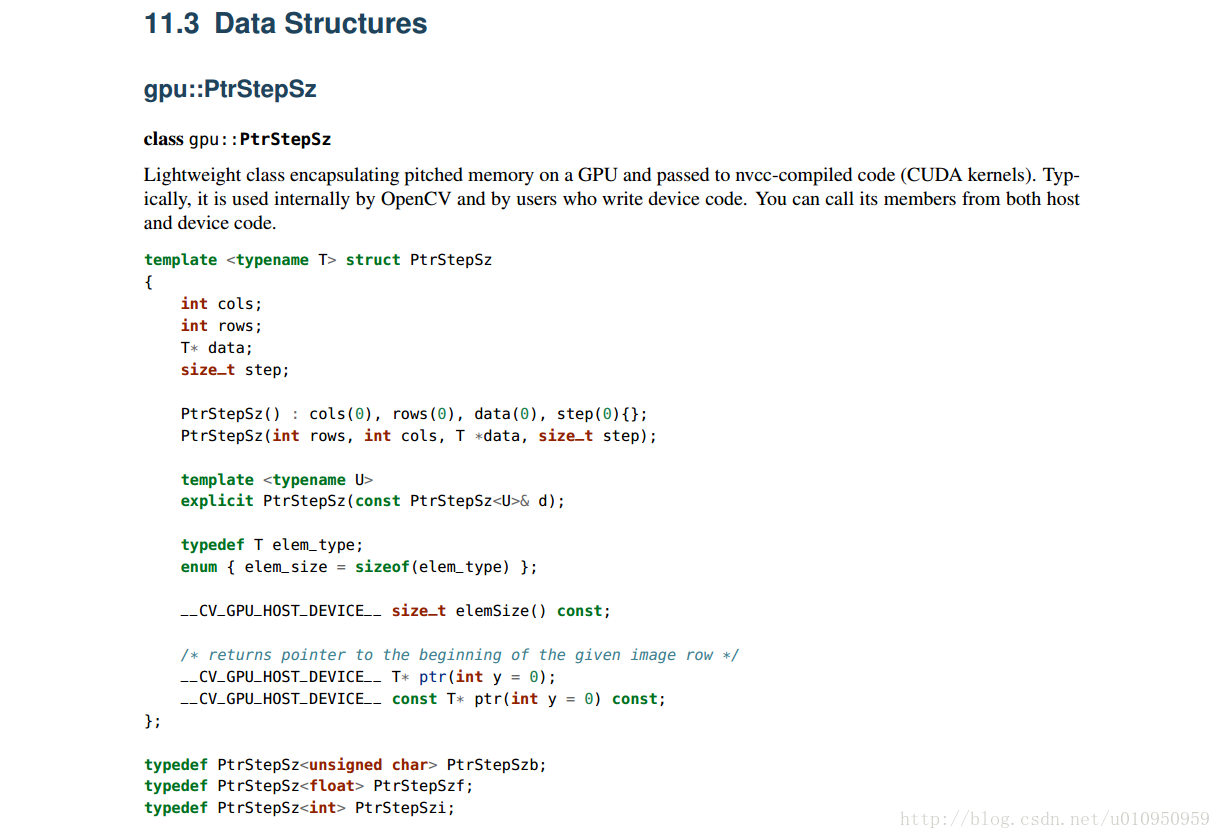This screenshot has width=1221, height=839.
Task: Click the blog.csdn.net watermark URL
Action: (x=1055, y=819)
